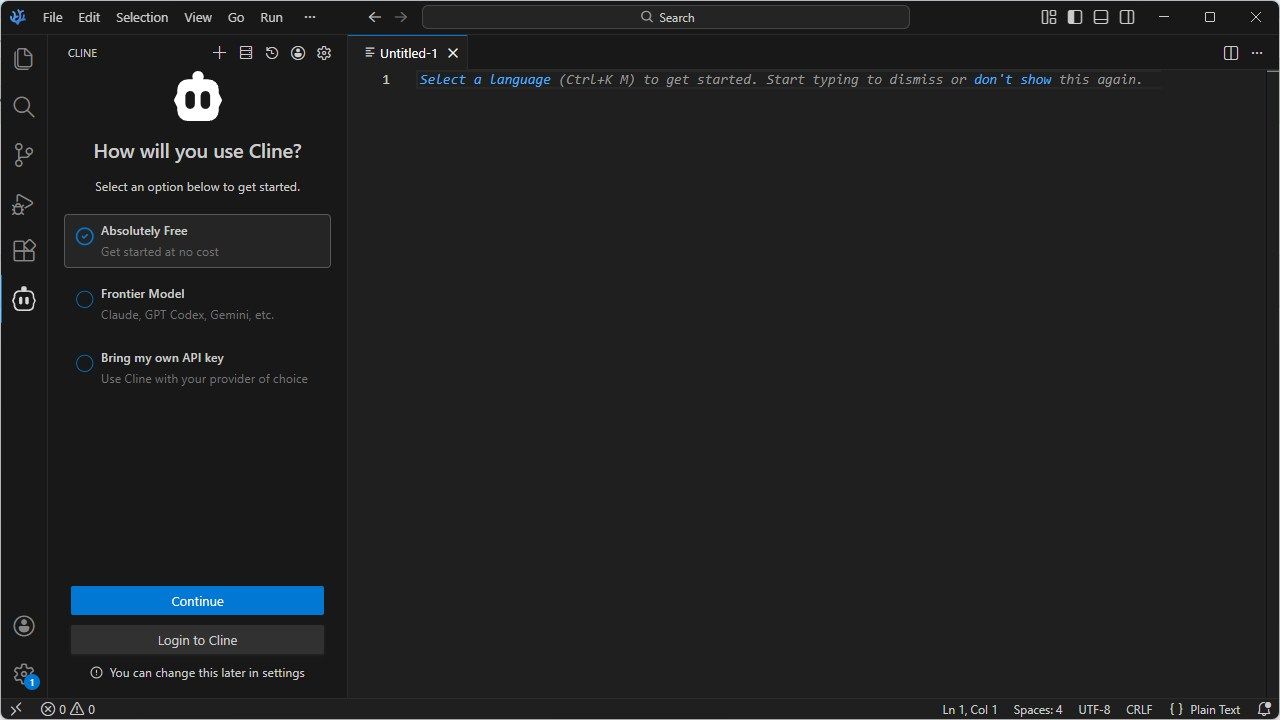This screenshot has width=1280, height=720.
Task: Open the Search view in activity bar
Action: 24,107
